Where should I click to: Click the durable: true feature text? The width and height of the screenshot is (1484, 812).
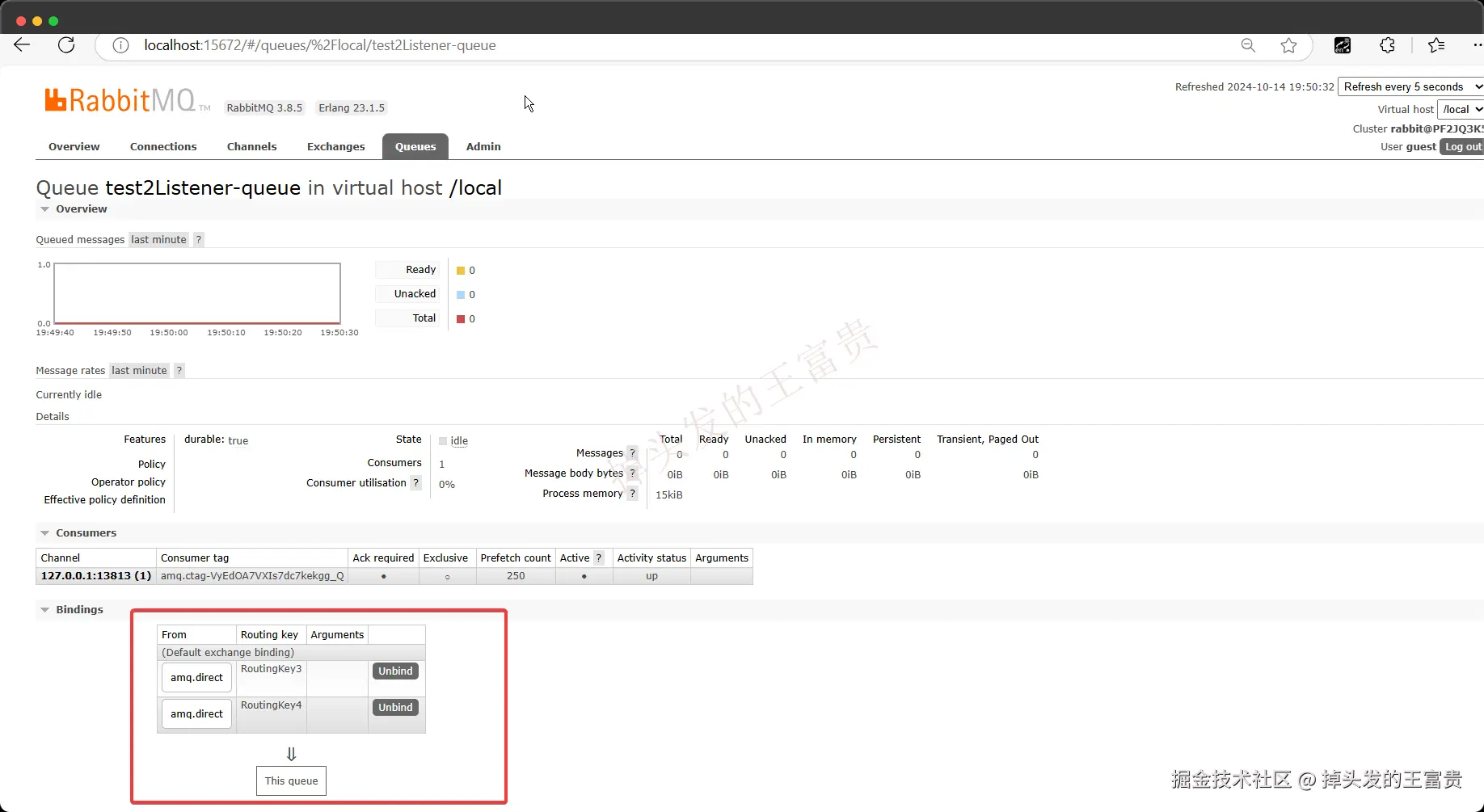tap(216, 440)
